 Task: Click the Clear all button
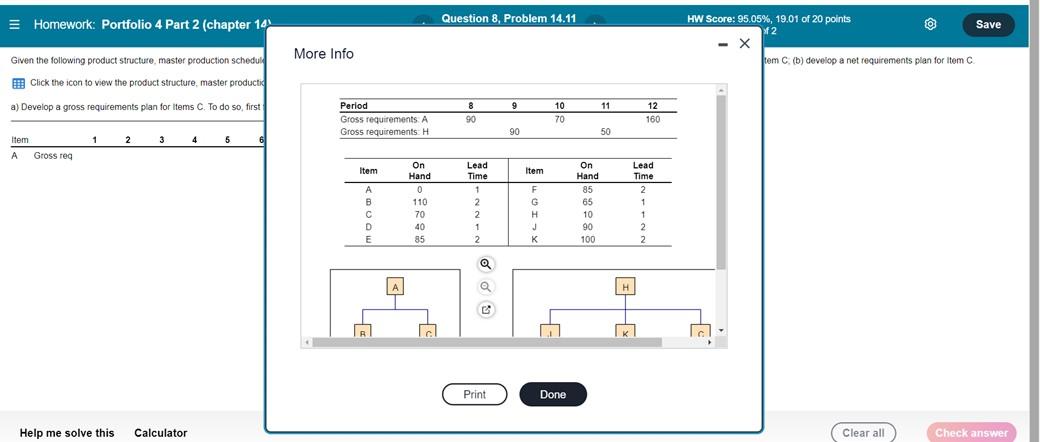click(864, 433)
